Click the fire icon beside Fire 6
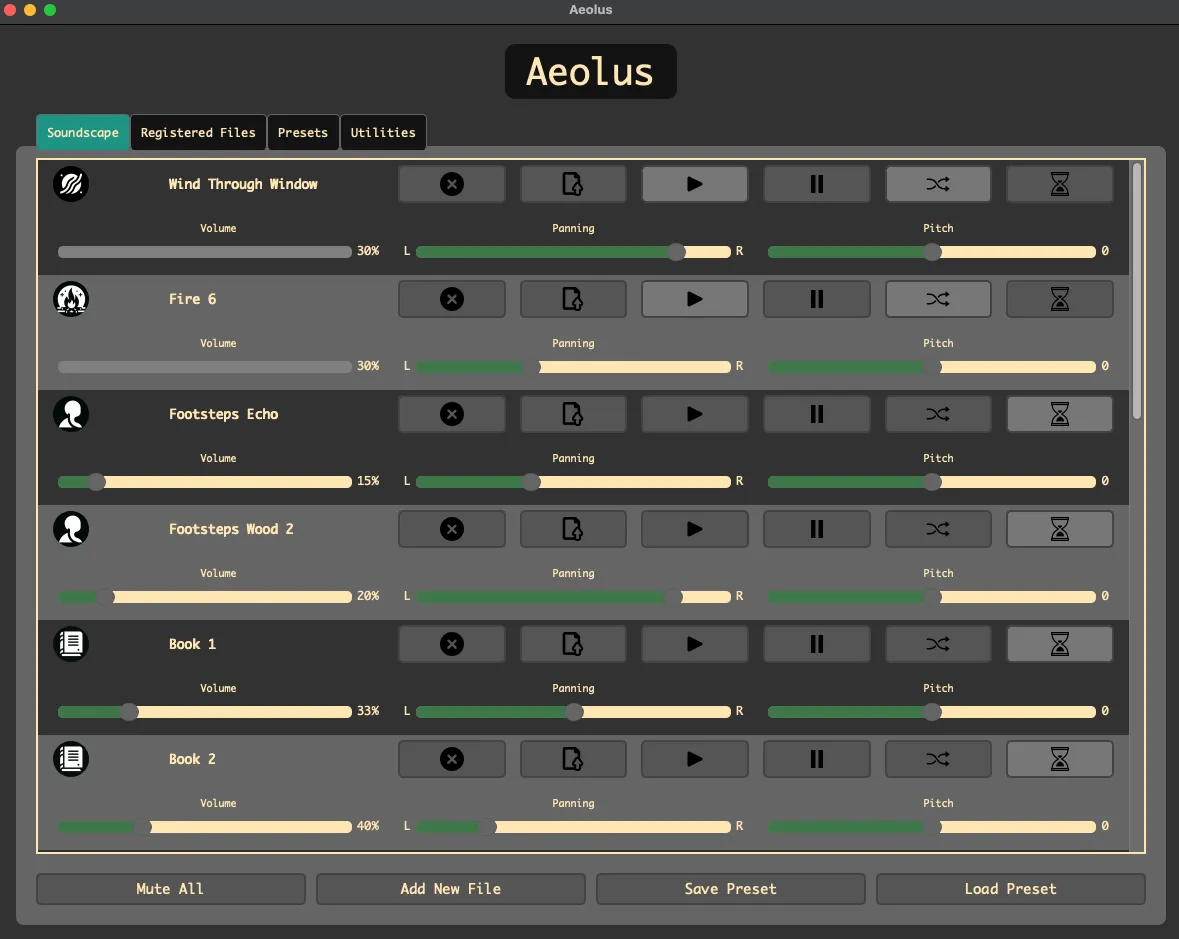The height and width of the screenshot is (939, 1179). click(x=70, y=298)
